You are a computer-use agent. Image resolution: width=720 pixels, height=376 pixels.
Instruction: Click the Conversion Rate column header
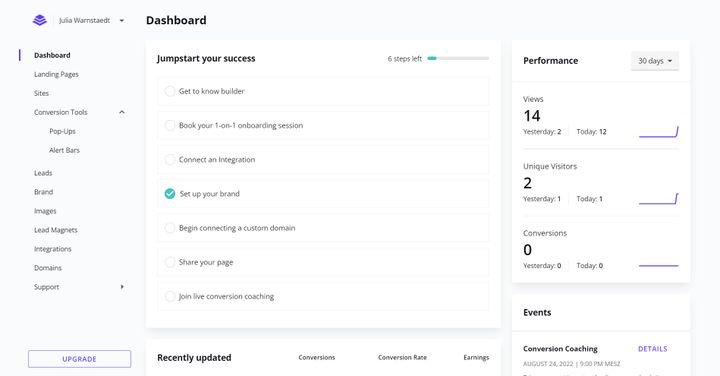[x=402, y=357]
